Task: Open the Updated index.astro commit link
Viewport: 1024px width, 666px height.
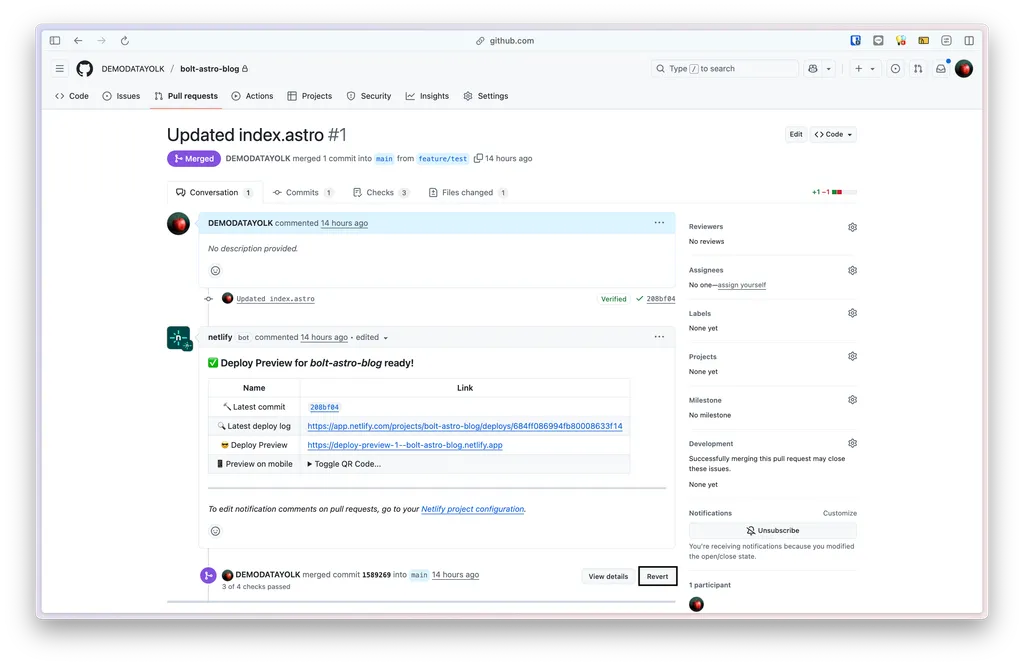Action: [275, 299]
